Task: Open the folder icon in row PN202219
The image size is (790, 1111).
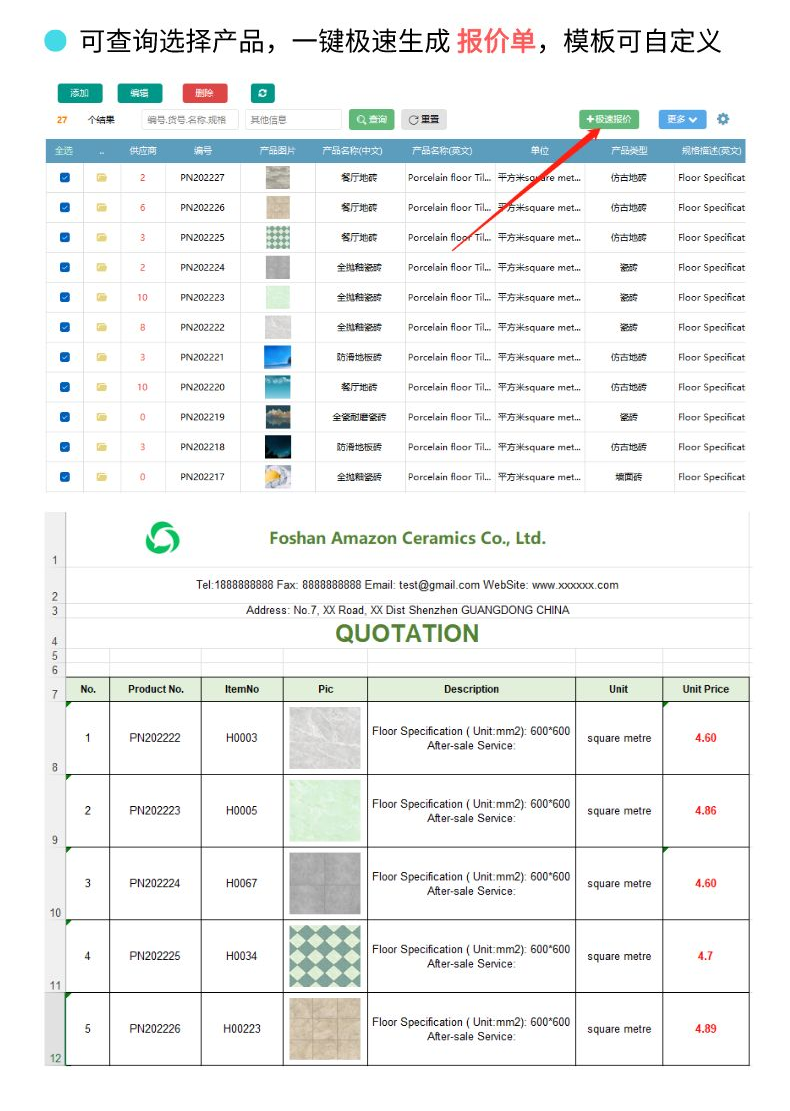Action: pyautogui.click(x=101, y=417)
